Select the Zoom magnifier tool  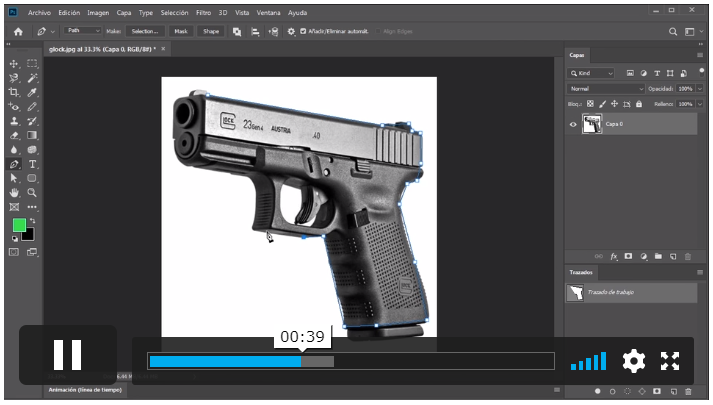point(32,193)
